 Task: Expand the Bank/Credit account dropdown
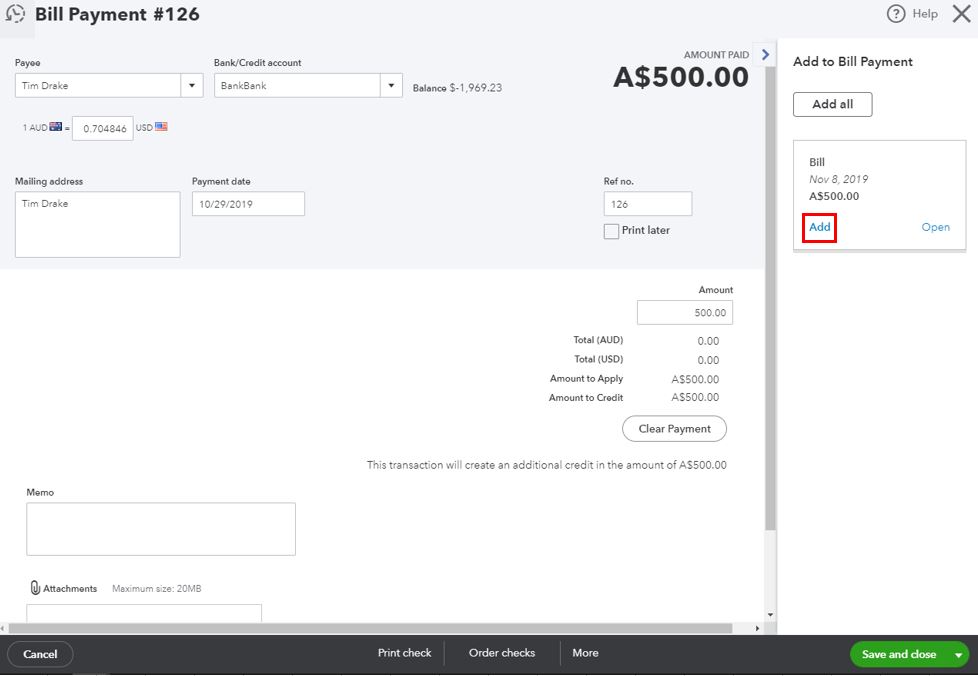coord(391,85)
